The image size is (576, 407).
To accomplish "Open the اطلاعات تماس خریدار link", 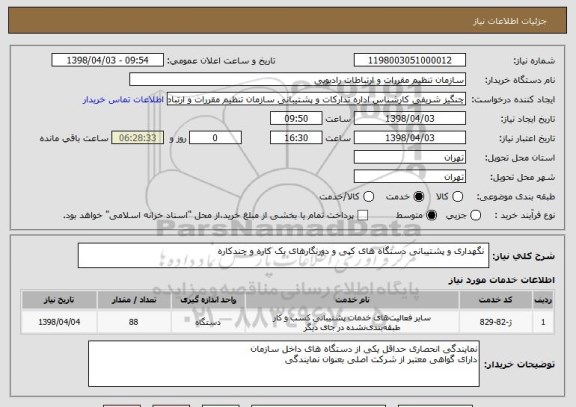I will coord(123,100).
